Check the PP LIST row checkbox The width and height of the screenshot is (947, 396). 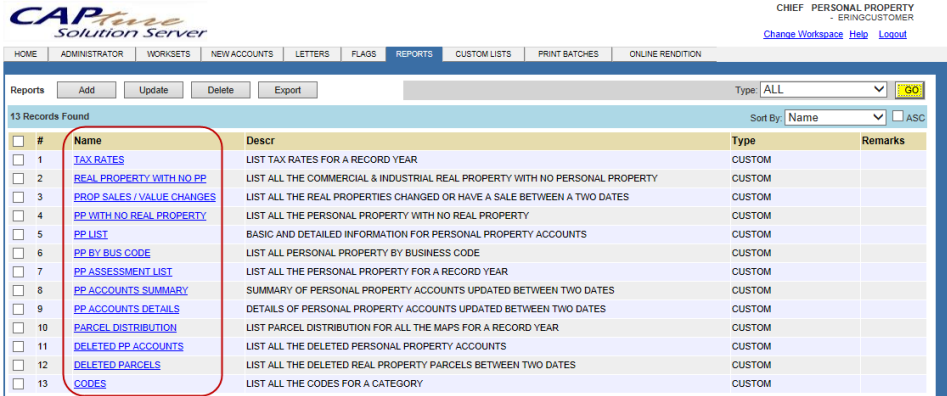[x=19, y=234]
